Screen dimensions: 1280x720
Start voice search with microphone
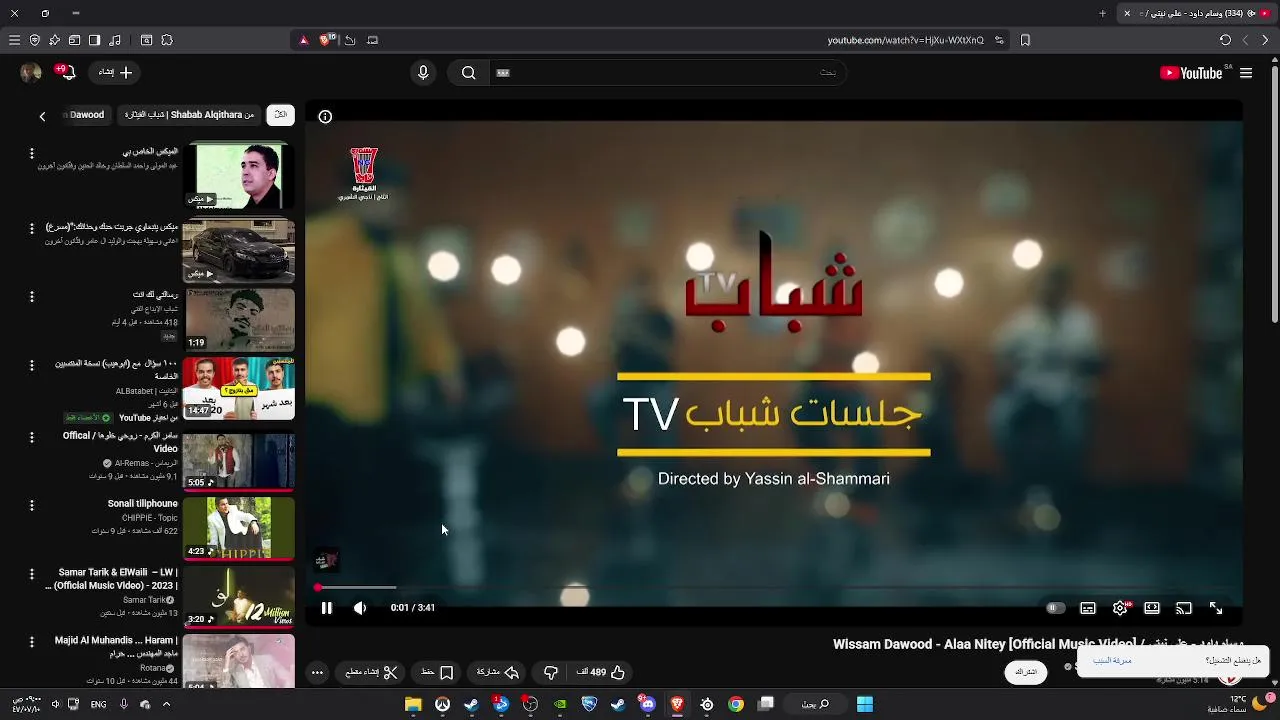tap(423, 73)
